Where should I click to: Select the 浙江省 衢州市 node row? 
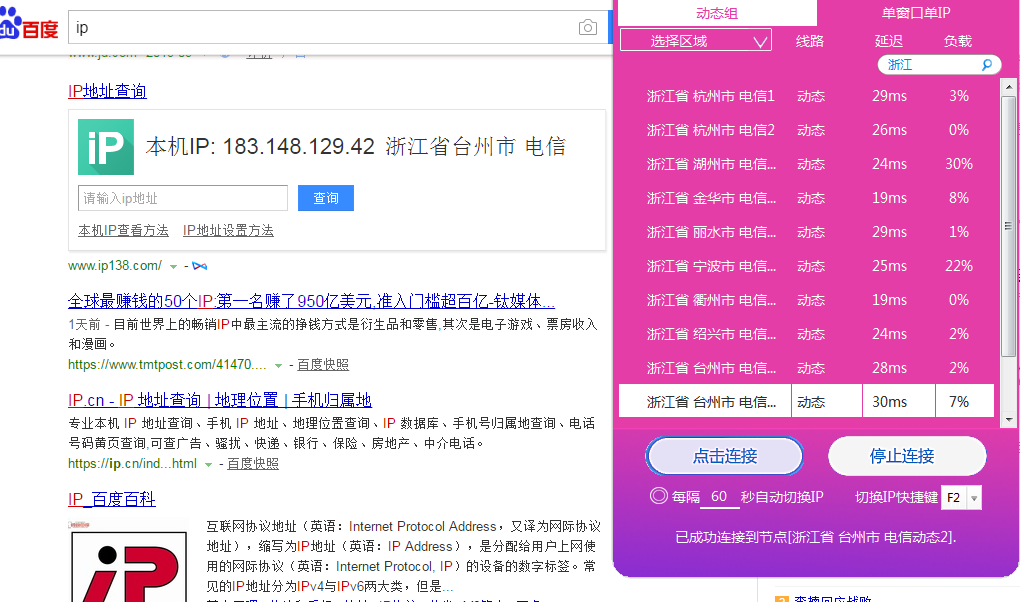(x=807, y=300)
